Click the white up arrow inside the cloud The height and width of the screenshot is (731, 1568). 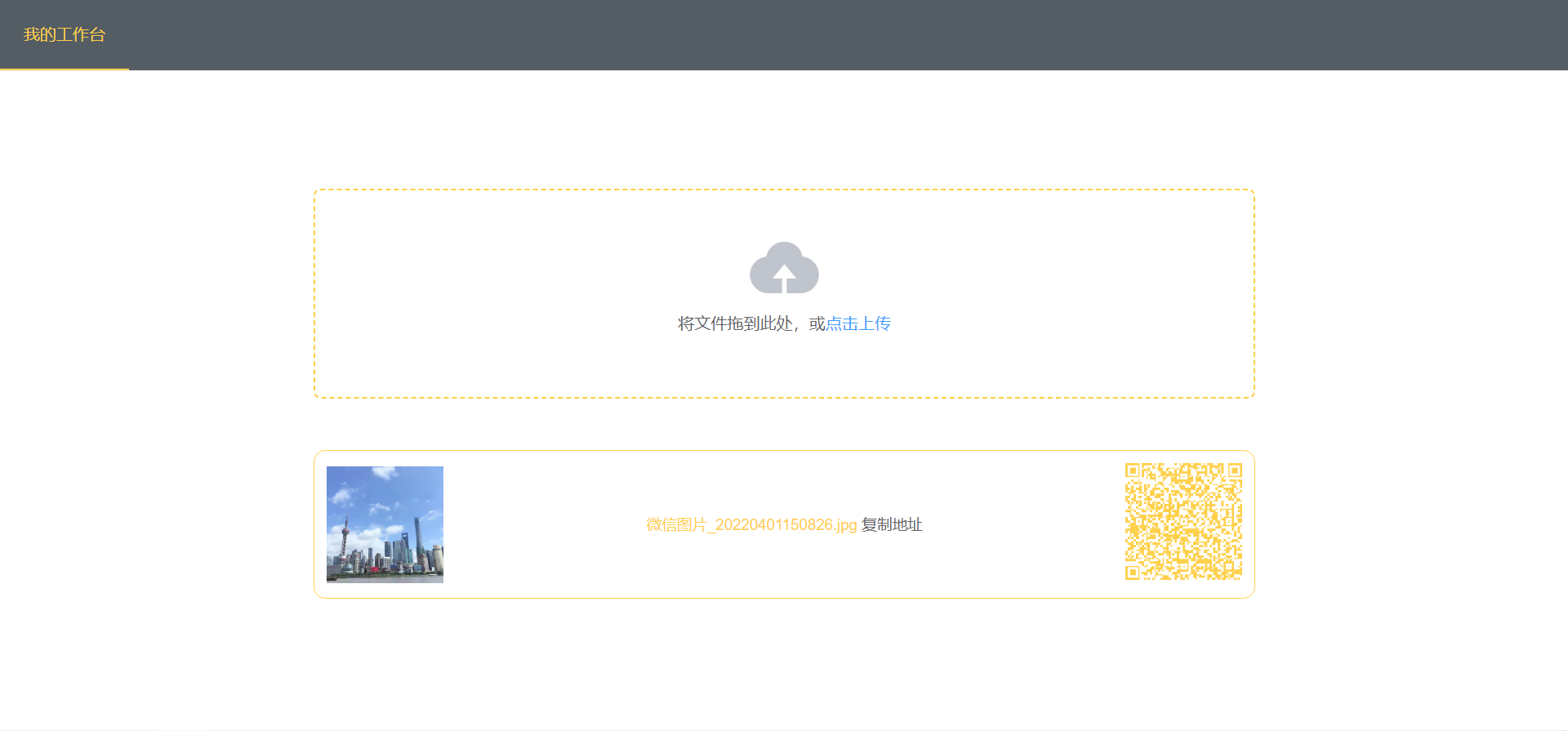coord(784,278)
